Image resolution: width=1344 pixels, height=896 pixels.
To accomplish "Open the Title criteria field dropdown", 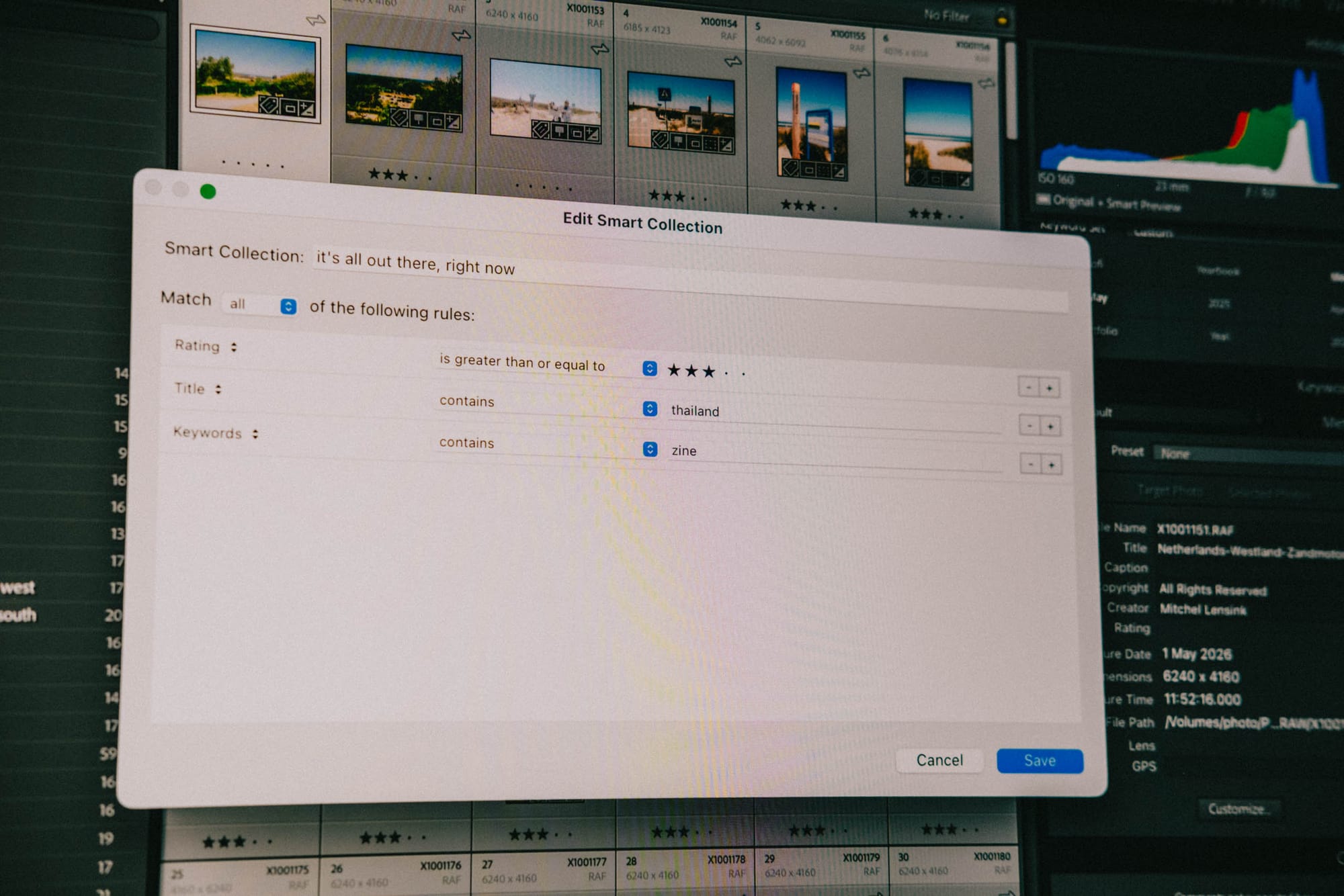I will [198, 388].
